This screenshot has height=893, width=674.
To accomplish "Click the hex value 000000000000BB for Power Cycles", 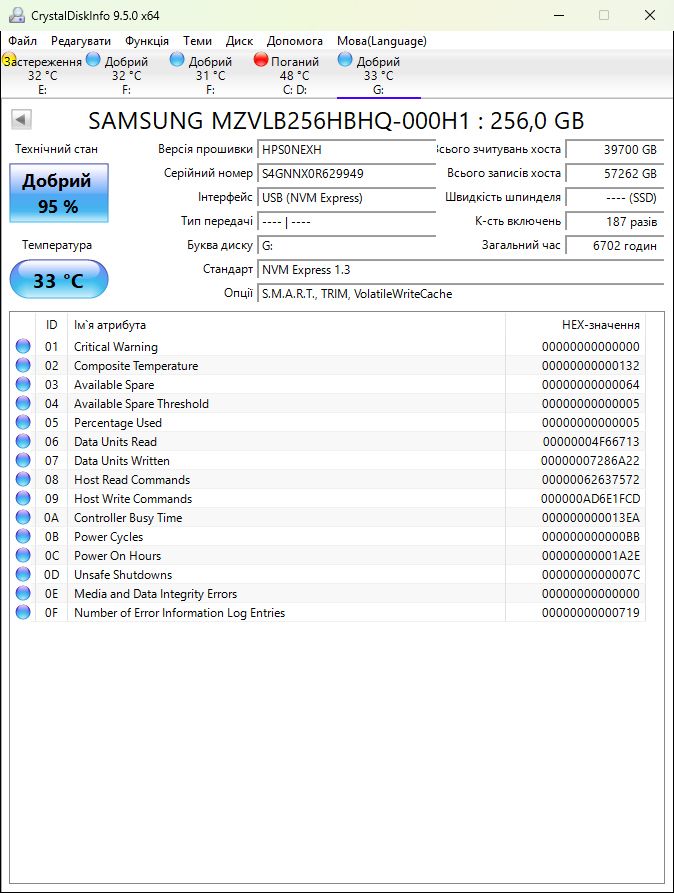I will (x=591, y=536).
